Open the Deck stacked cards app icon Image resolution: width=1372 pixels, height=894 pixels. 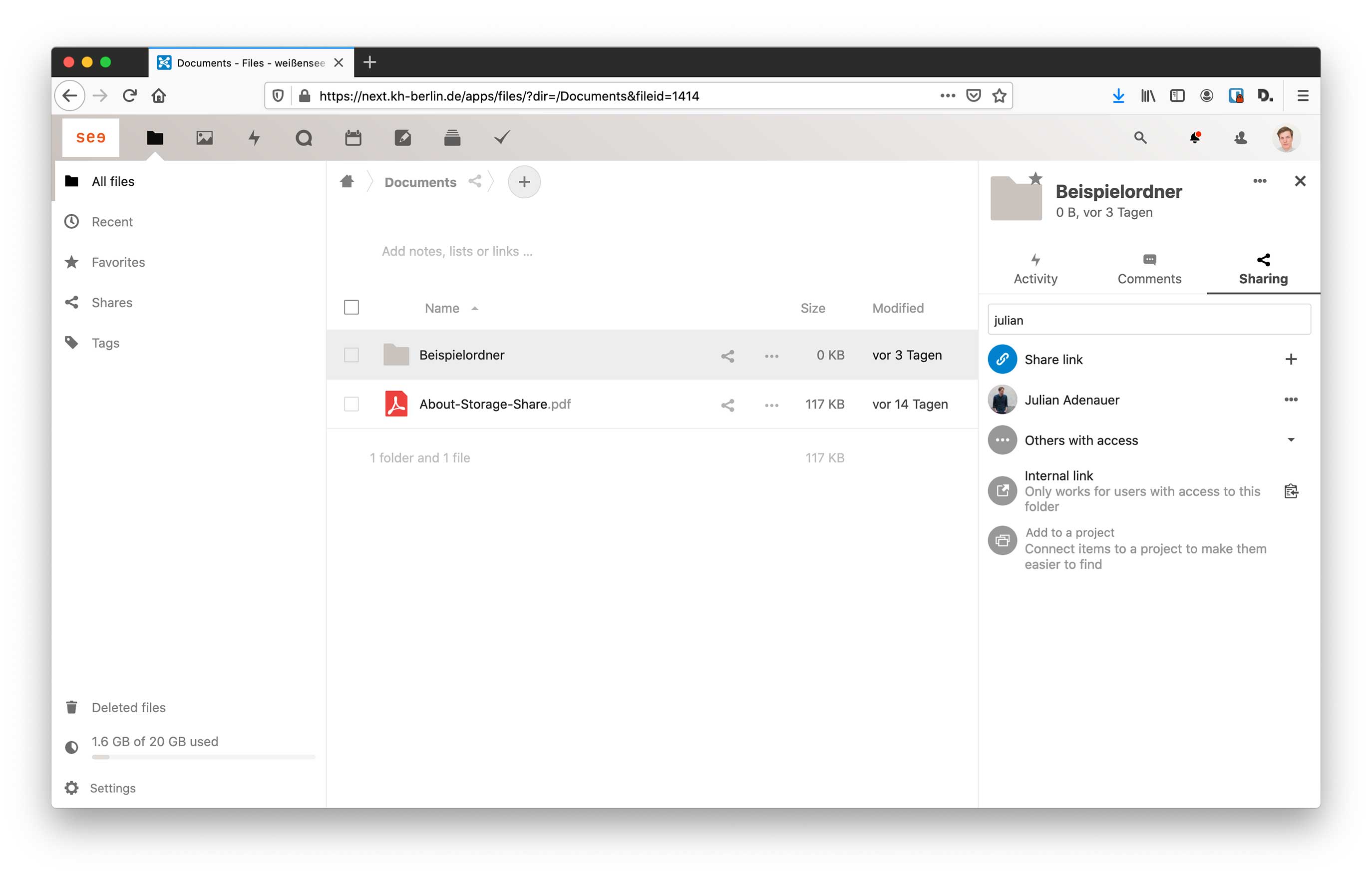click(x=452, y=138)
